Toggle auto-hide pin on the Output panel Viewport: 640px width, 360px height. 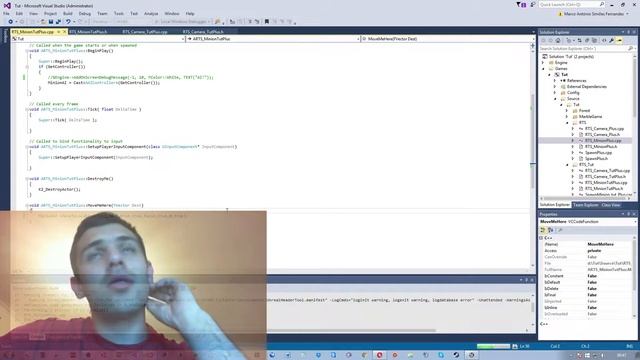click(527, 280)
